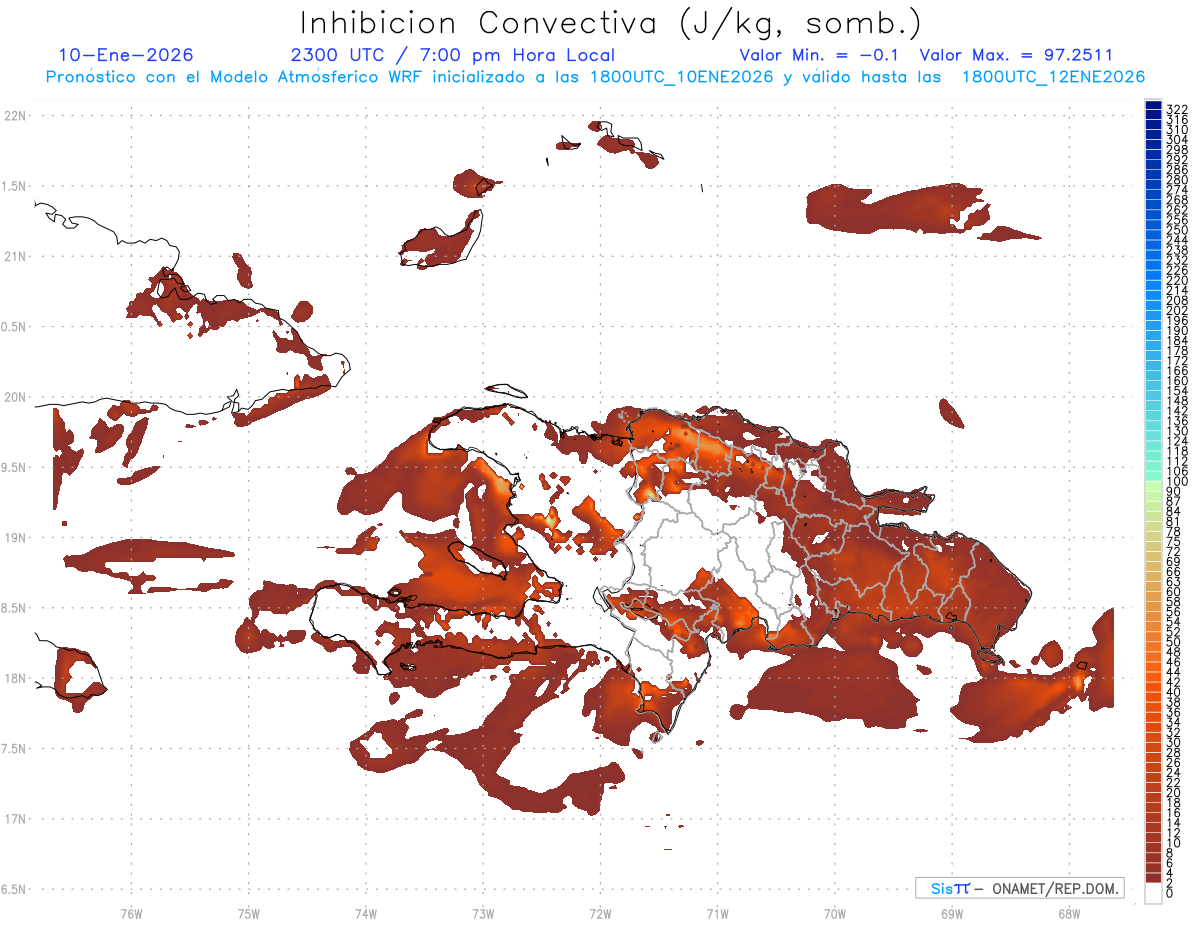The height and width of the screenshot is (927, 1200).
Task: Click the longitude label "72W"
Action: (x=600, y=913)
